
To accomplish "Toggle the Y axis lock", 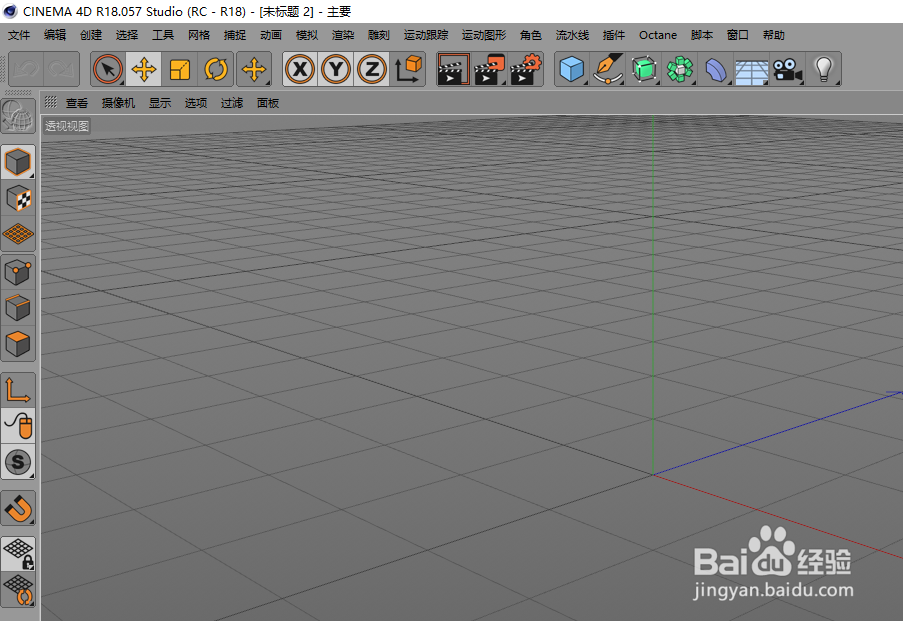I will coord(336,70).
